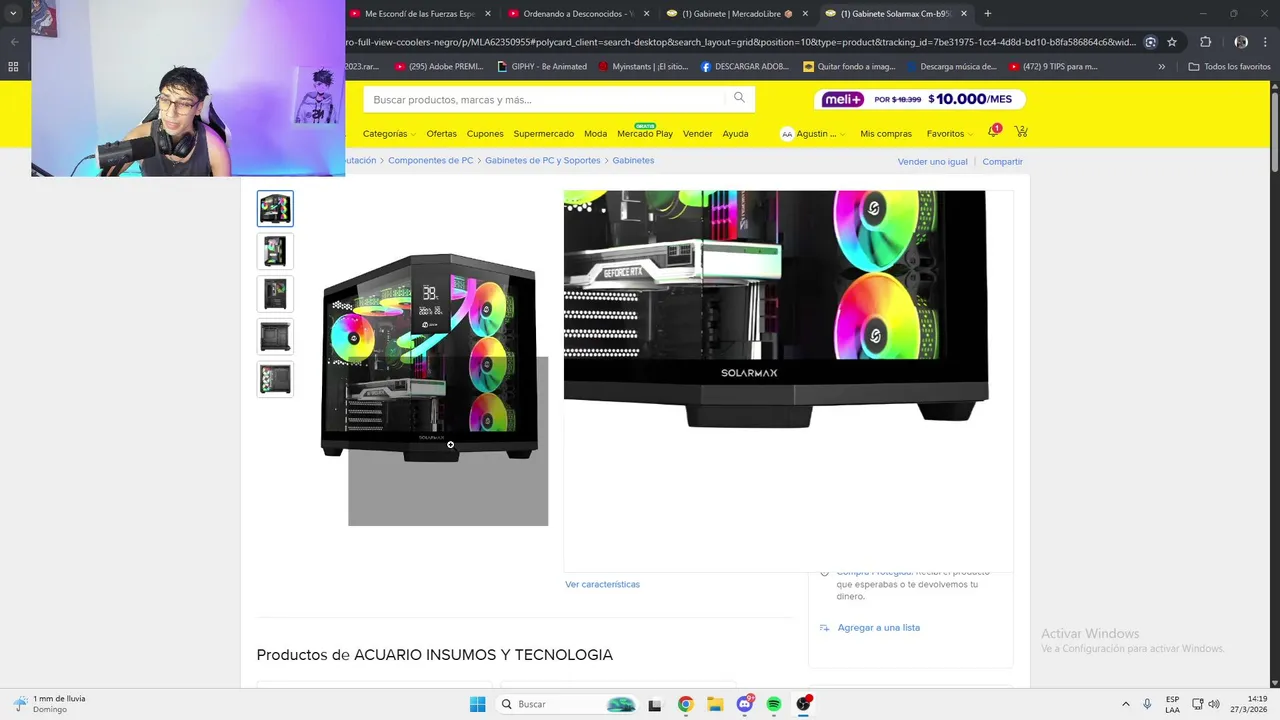Click the network icon in system tray
The image size is (1280, 720).
pos(1198,704)
